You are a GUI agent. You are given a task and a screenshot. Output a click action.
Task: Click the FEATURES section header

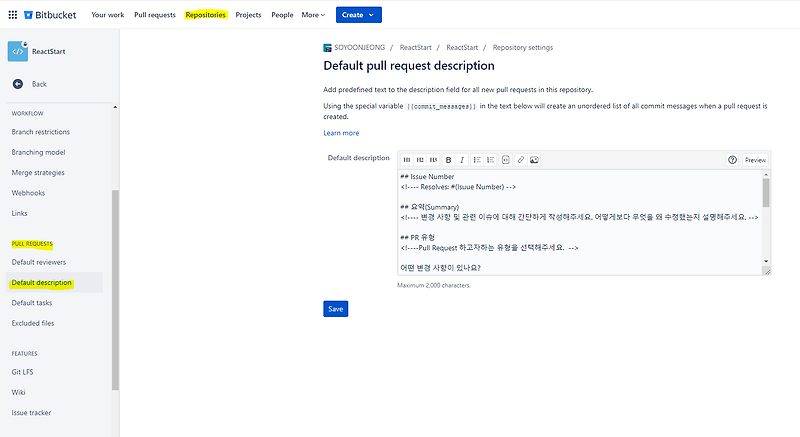point(24,353)
